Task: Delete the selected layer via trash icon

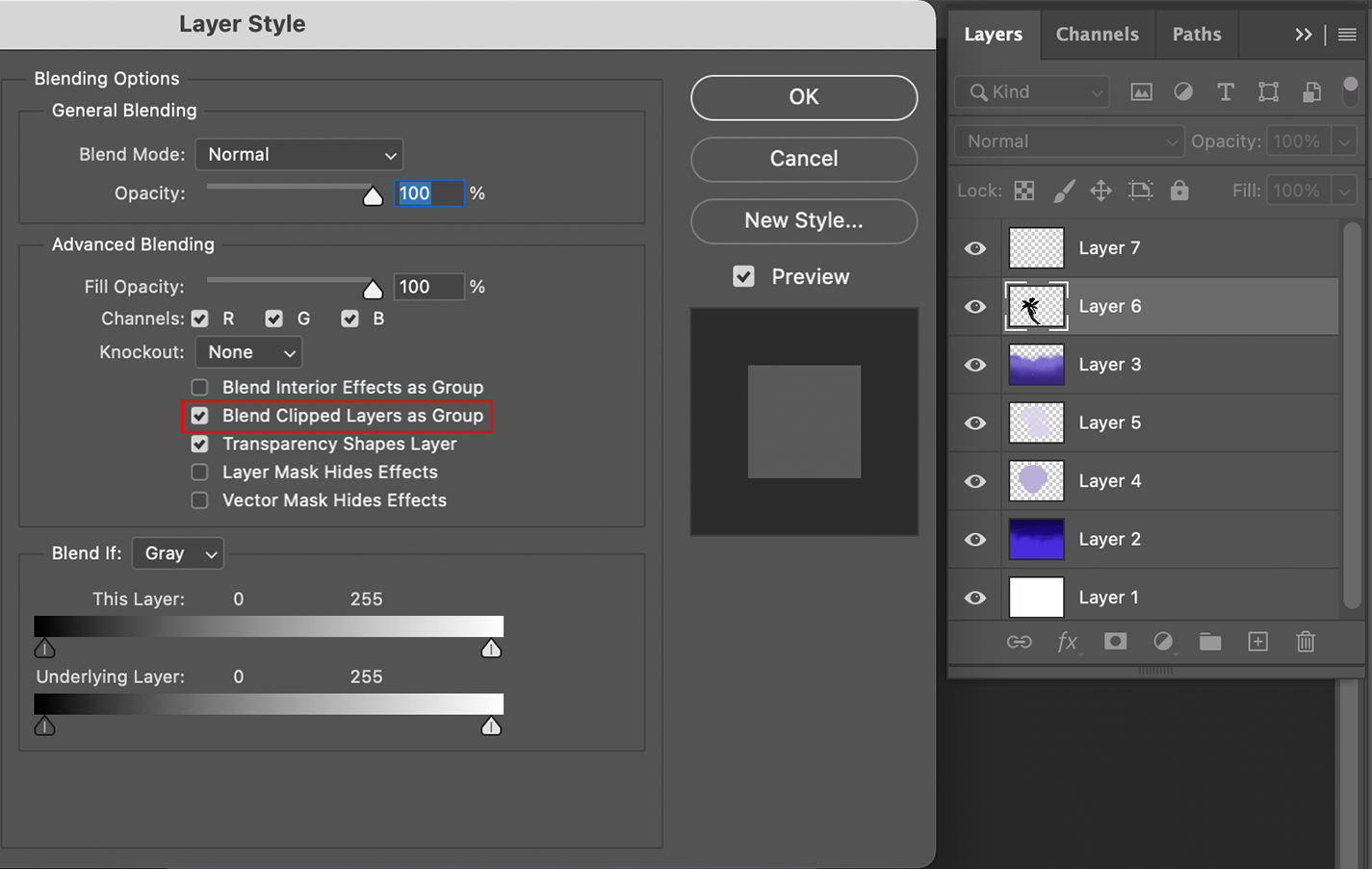Action: click(1306, 642)
